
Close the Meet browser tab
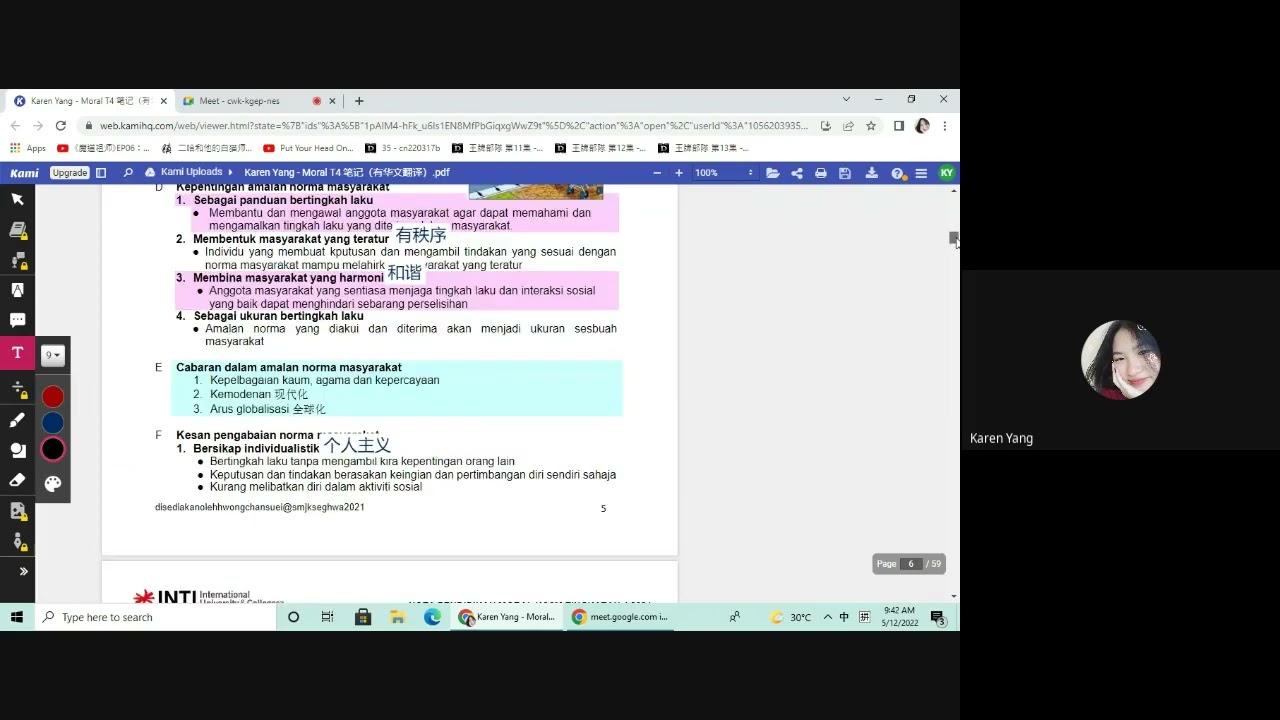tap(331, 101)
